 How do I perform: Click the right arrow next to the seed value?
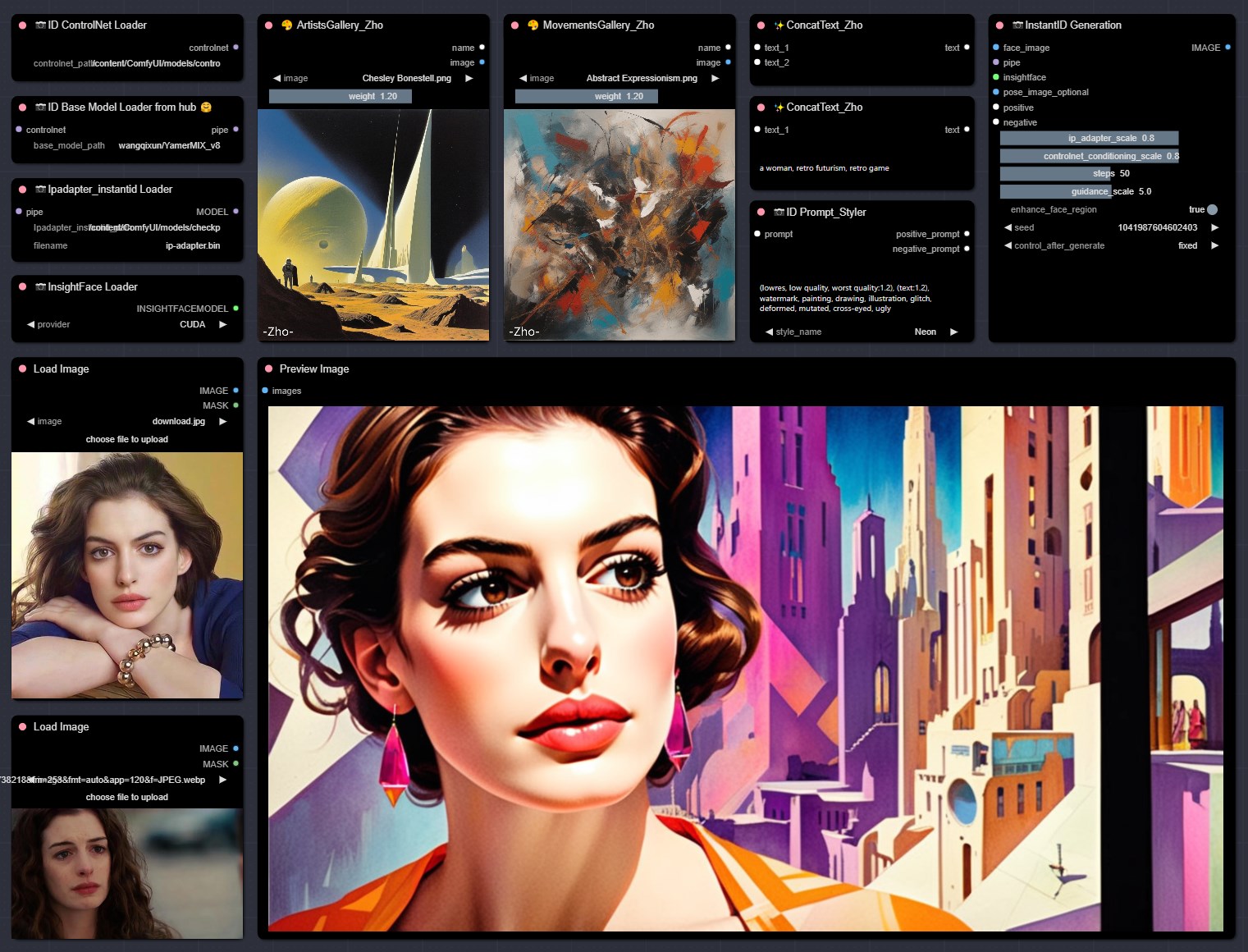(1214, 227)
